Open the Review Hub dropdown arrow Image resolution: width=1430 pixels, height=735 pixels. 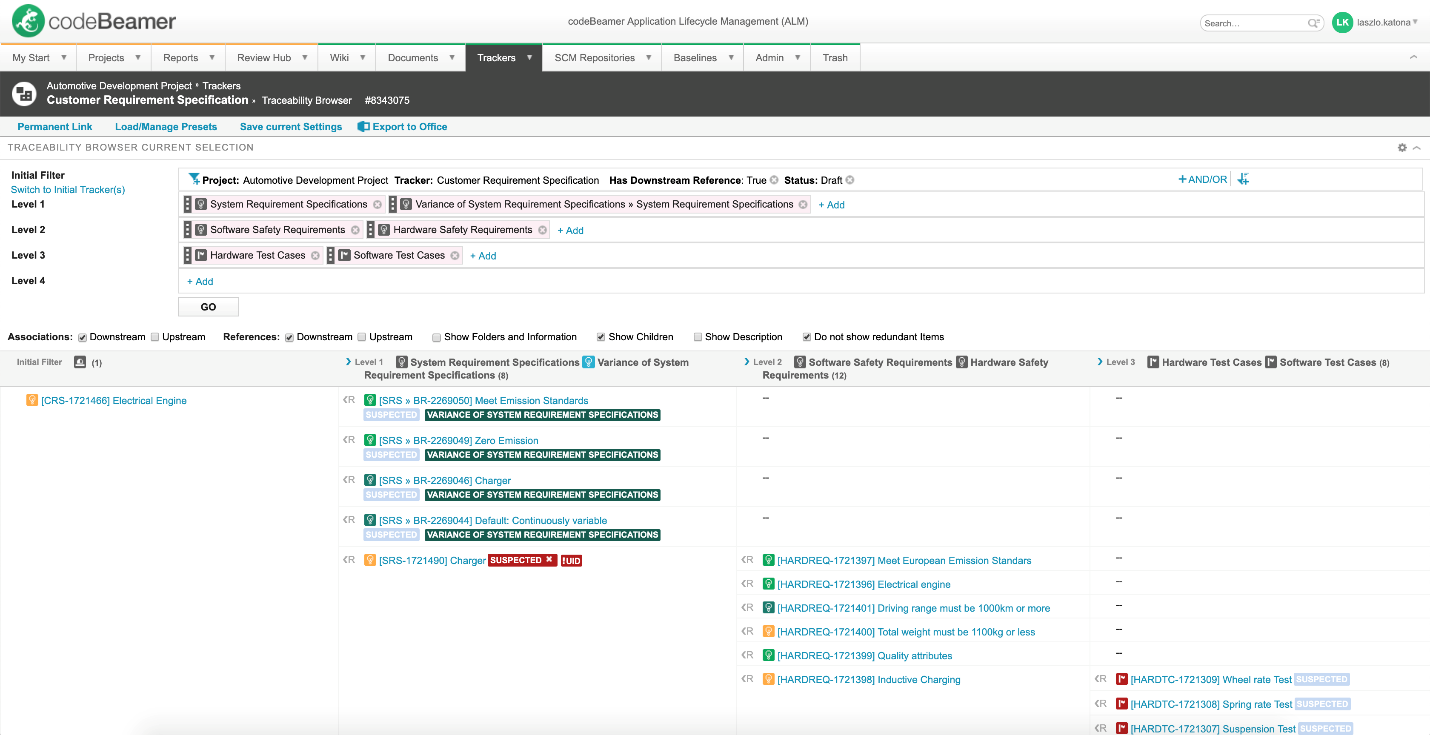coord(305,58)
